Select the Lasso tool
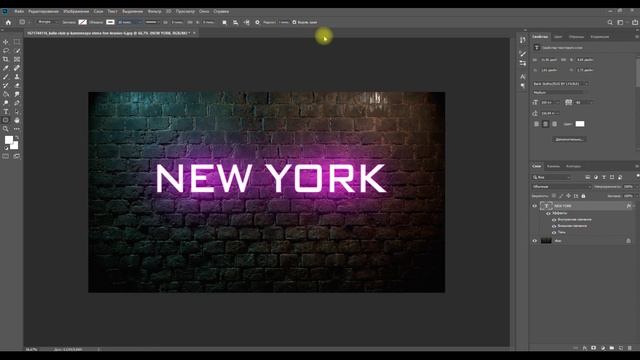 [x=6, y=51]
